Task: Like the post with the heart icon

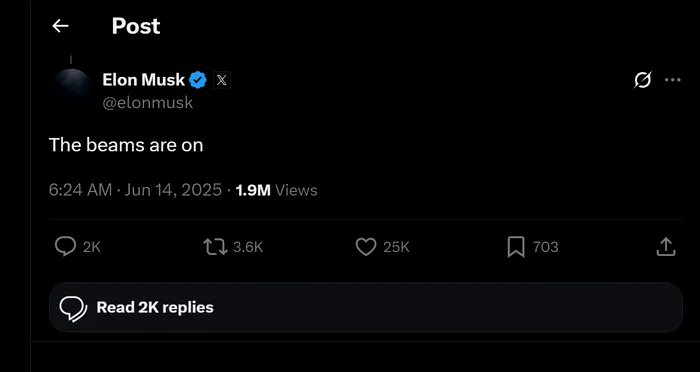Action: point(366,247)
